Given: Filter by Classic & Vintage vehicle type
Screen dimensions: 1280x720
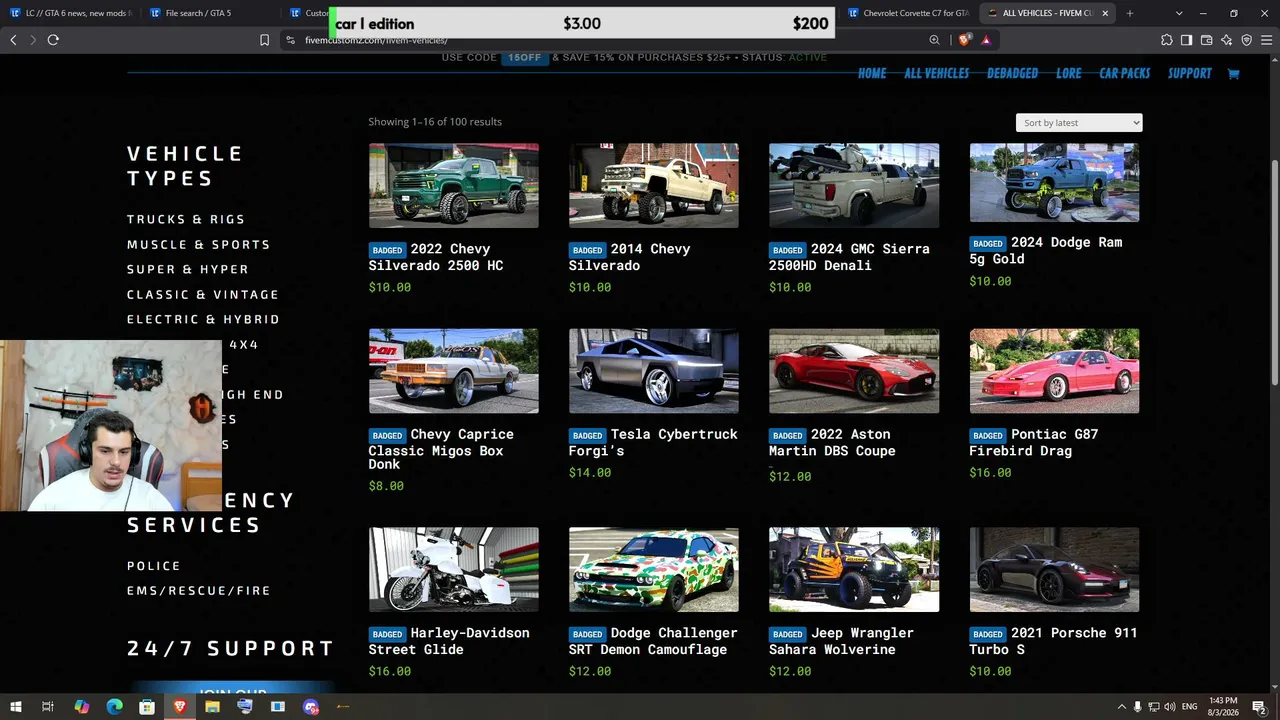Looking at the screenshot, I should (203, 294).
